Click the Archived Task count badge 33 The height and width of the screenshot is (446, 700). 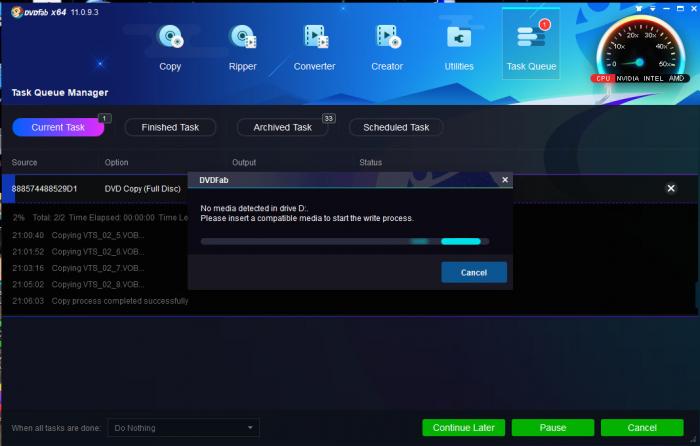329,118
